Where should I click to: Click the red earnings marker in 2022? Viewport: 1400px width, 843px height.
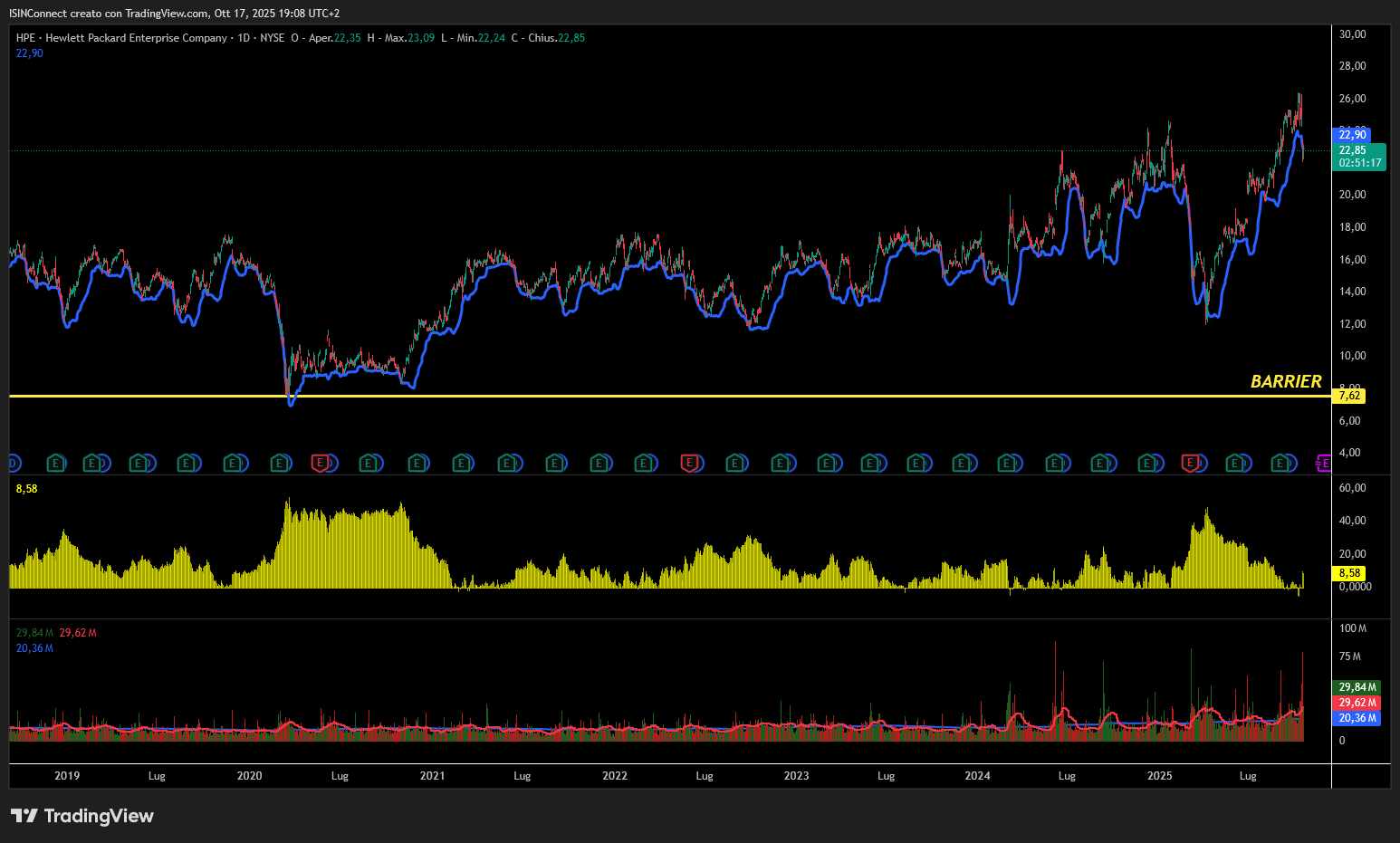tap(689, 464)
